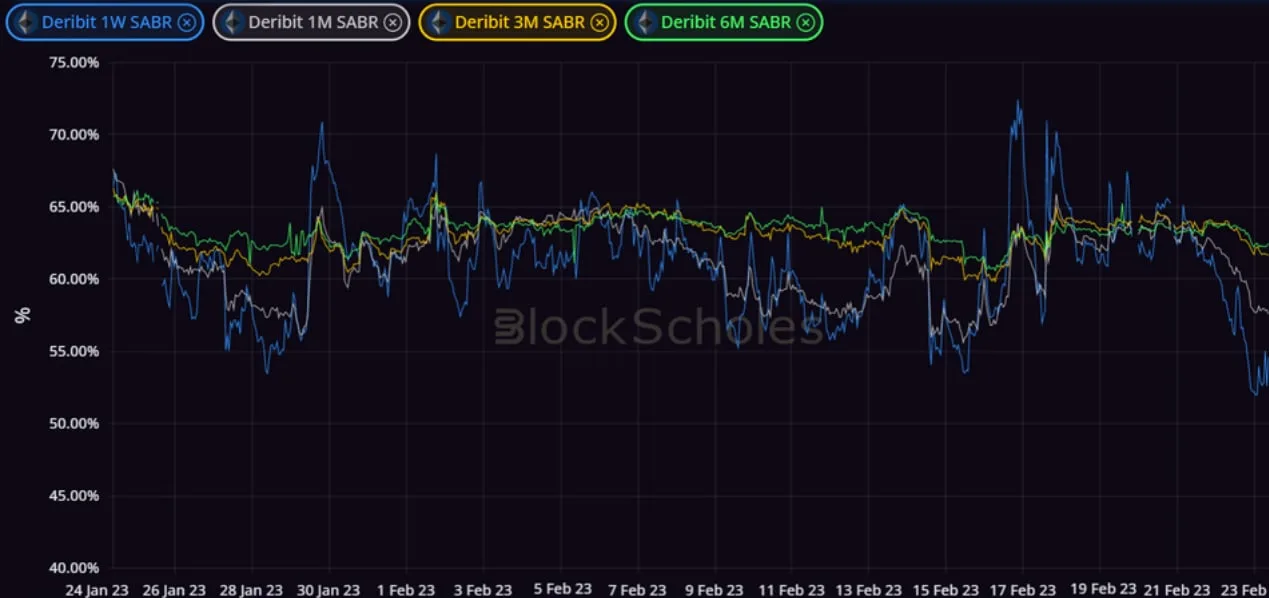Click the 60.00% y-axis label
This screenshot has height=598, width=1269.
(x=74, y=279)
